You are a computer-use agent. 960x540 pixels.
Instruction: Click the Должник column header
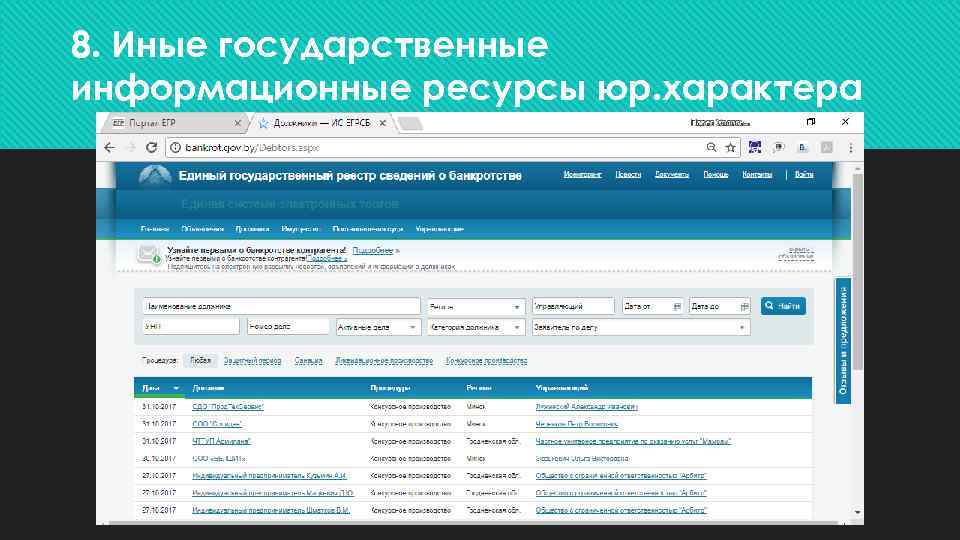click(208, 388)
